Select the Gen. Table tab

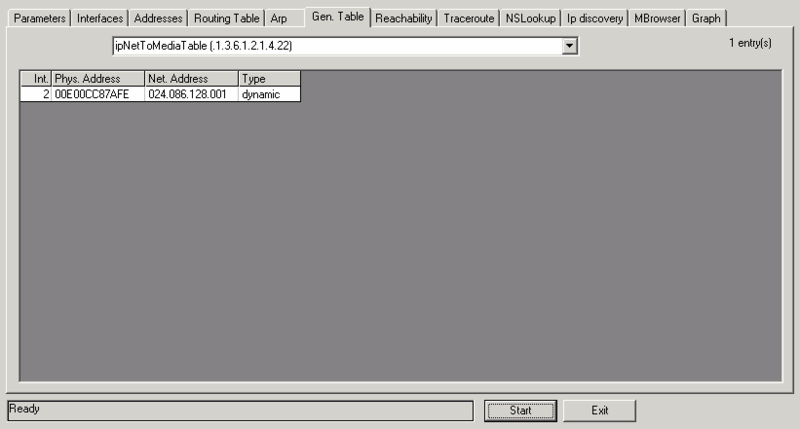click(338, 17)
